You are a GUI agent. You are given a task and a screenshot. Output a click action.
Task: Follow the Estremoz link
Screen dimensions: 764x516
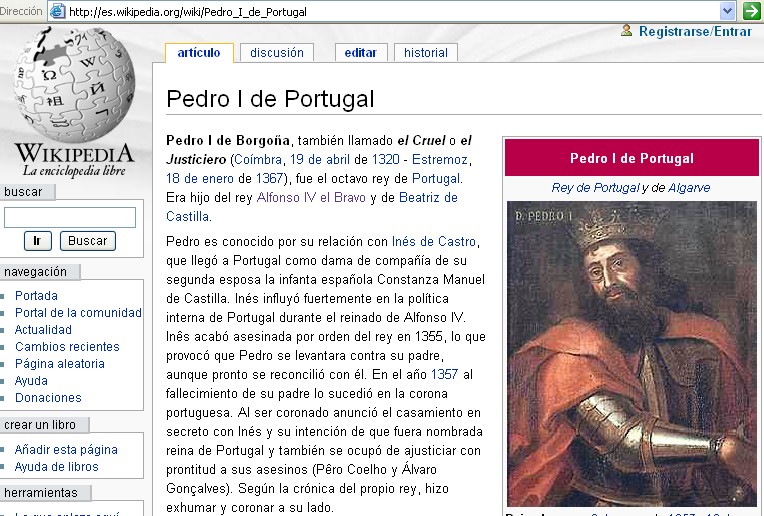click(x=439, y=159)
